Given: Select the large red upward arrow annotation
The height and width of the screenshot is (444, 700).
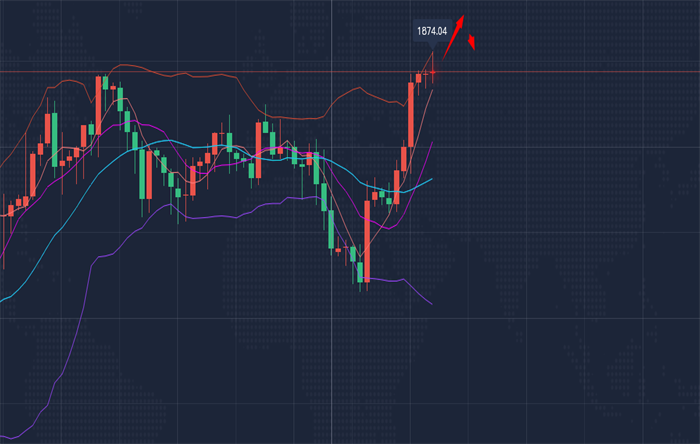Looking at the screenshot, I should 454,31.
